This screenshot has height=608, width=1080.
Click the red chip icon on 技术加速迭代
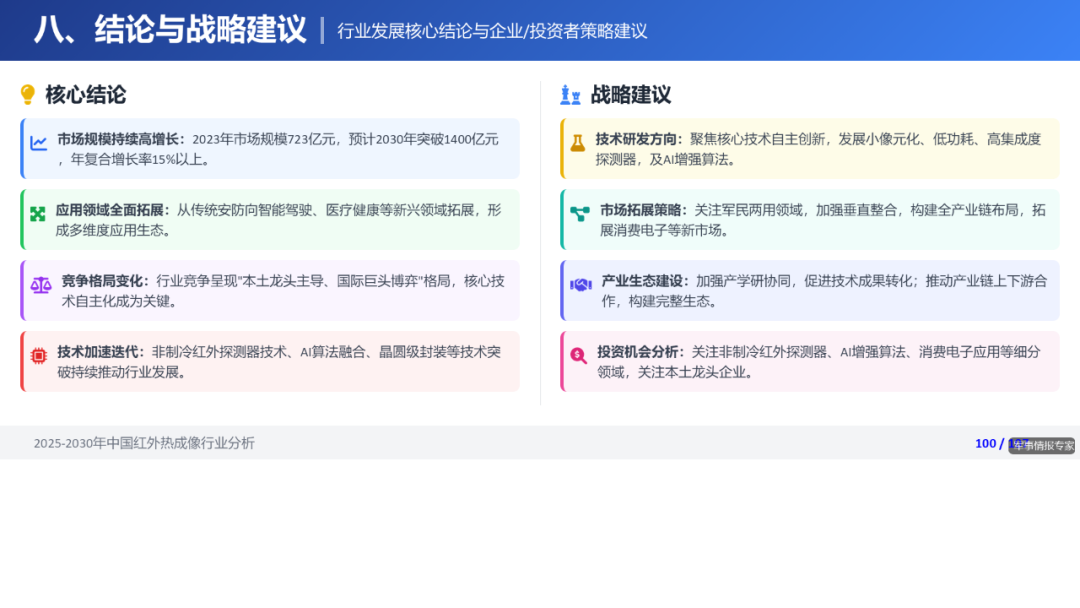tap(40, 355)
